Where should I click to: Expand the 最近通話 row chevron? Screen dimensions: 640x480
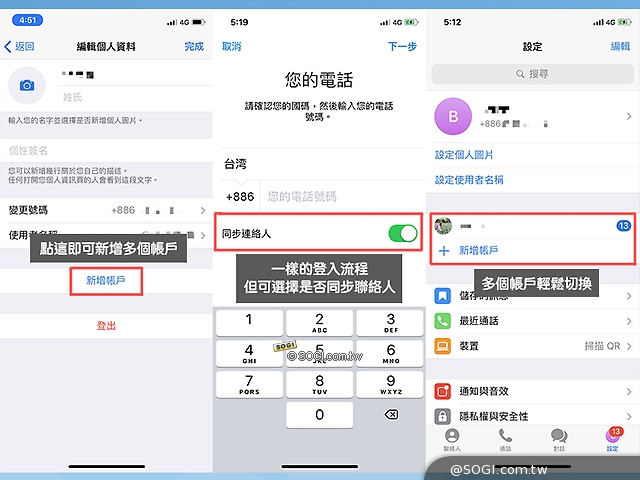[x=629, y=321]
